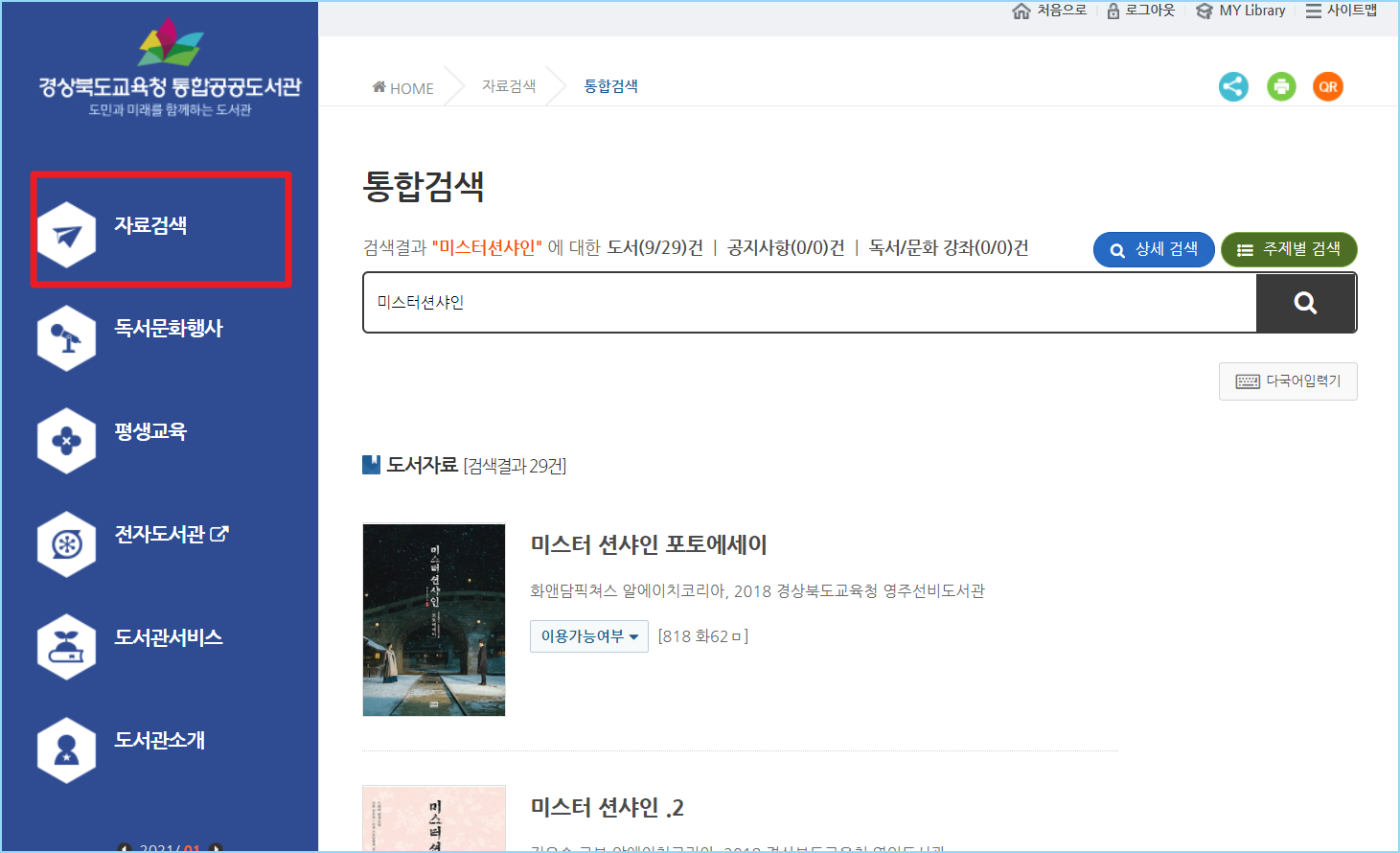
Task: Open the 전자도서관 hexagon icon
Action: pos(67,544)
